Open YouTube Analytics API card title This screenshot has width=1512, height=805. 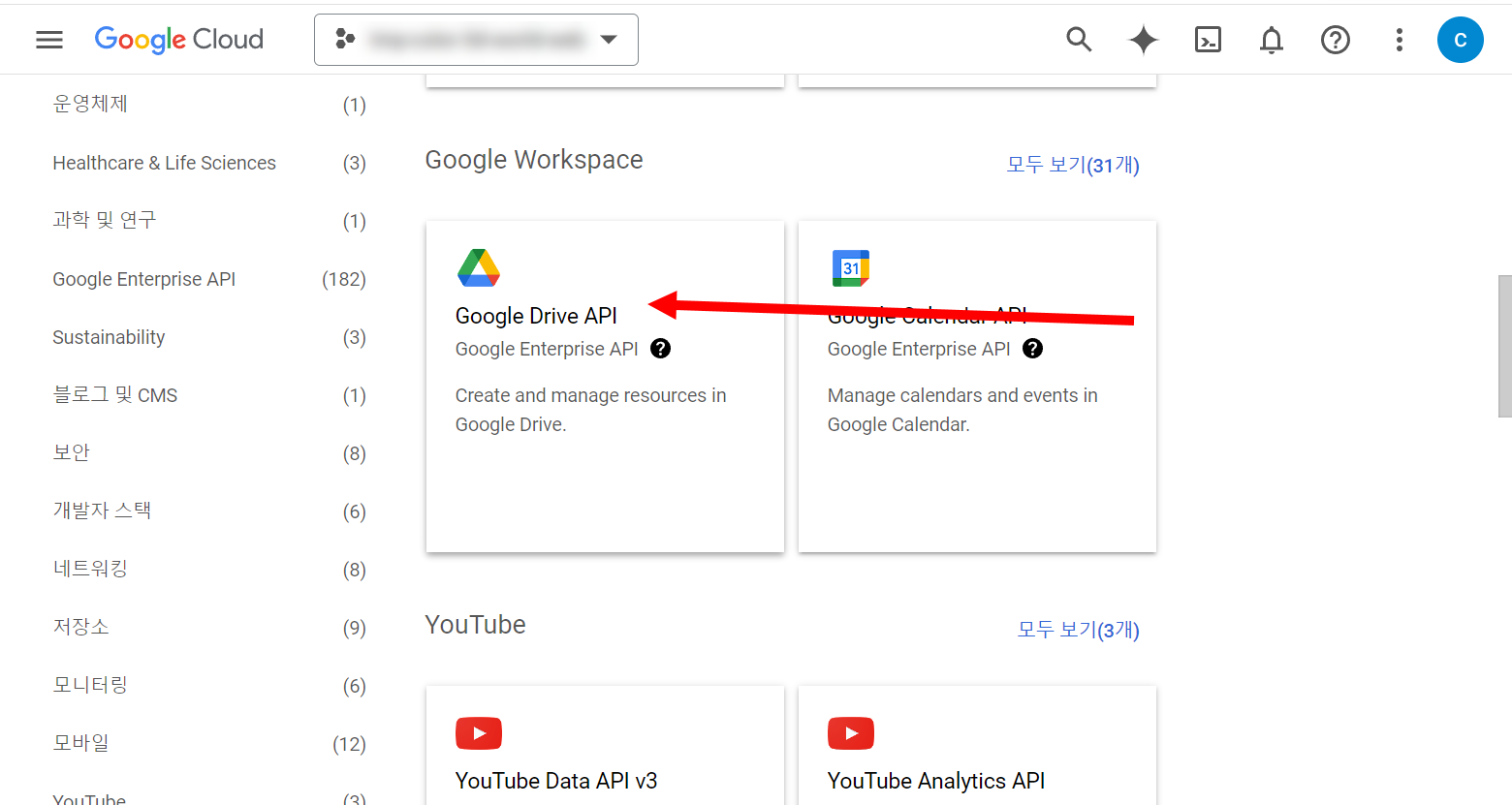point(936,781)
